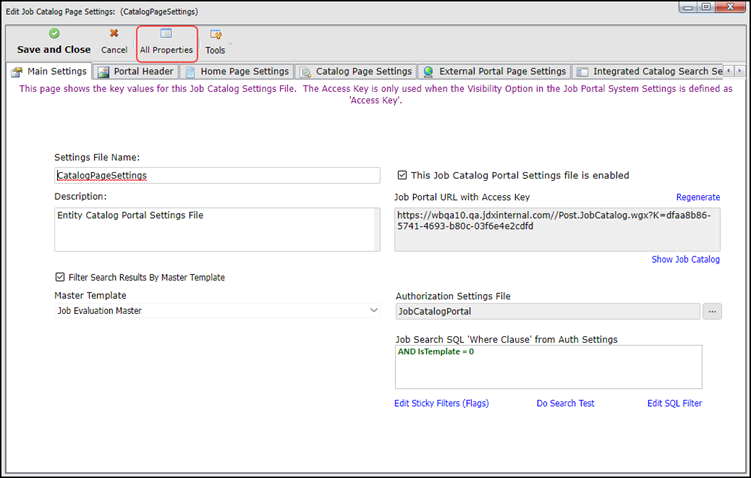Toggle Filter Search Results By Master Template
This screenshot has height=478, width=751.
(x=60, y=277)
